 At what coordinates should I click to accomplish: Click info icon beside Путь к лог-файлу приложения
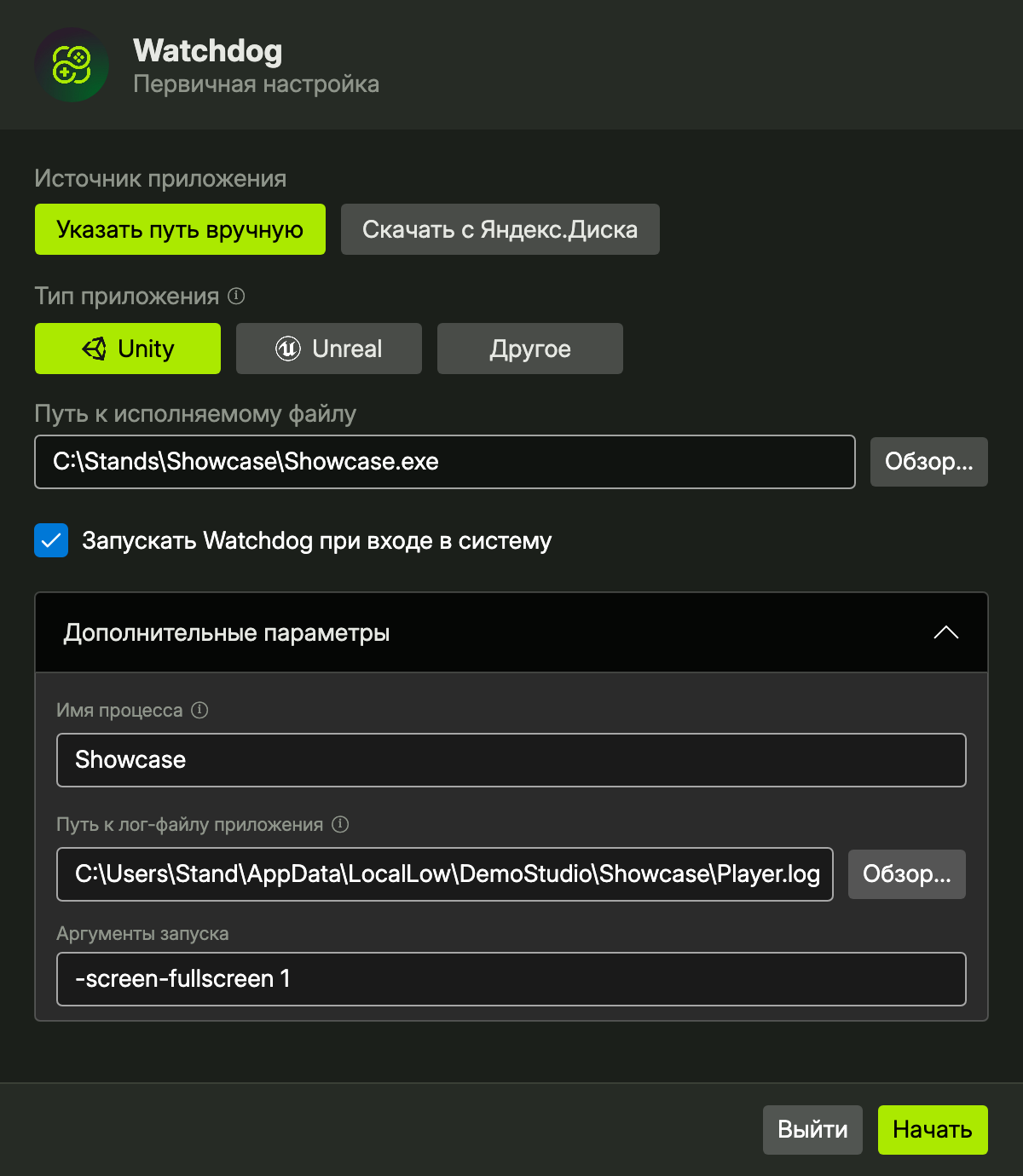(340, 824)
